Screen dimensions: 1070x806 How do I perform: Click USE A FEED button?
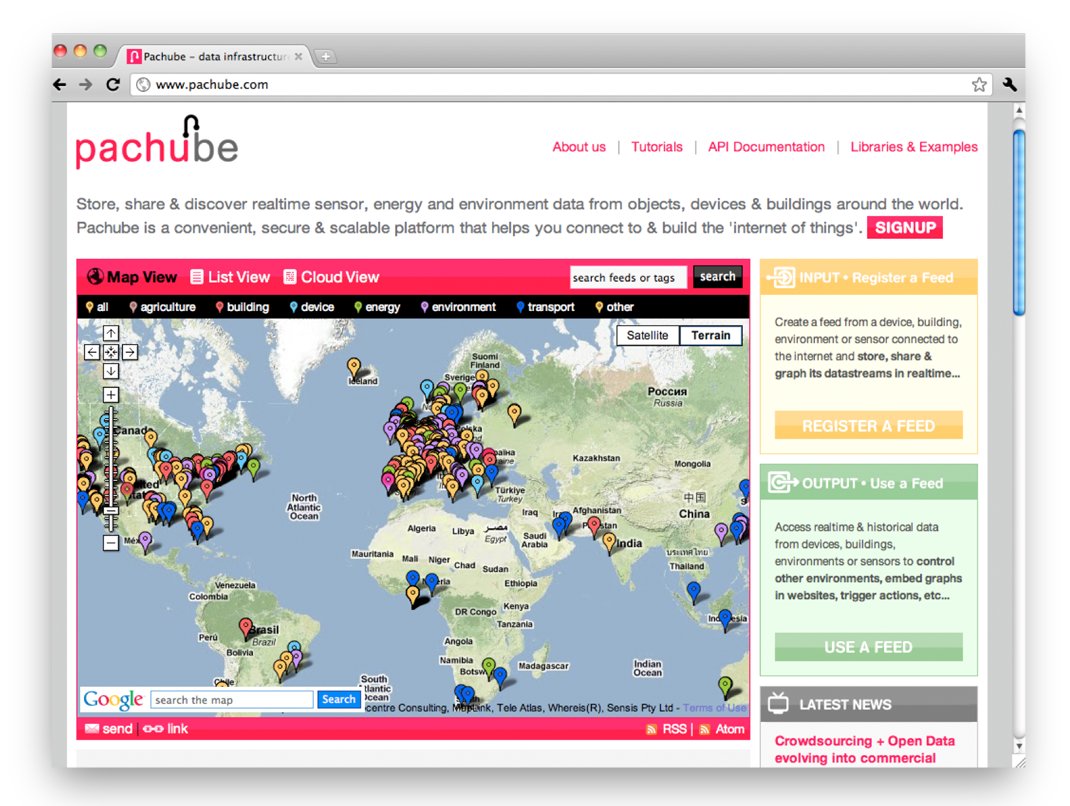[868, 646]
